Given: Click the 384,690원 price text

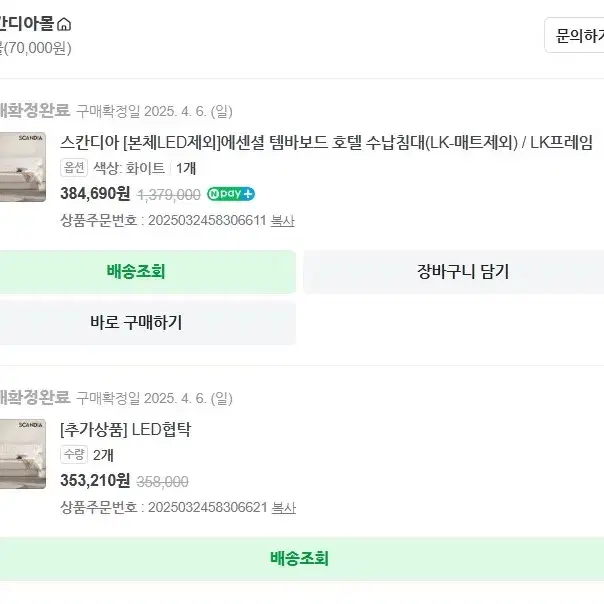Looking at the screenshot, I should pos(95,194).
